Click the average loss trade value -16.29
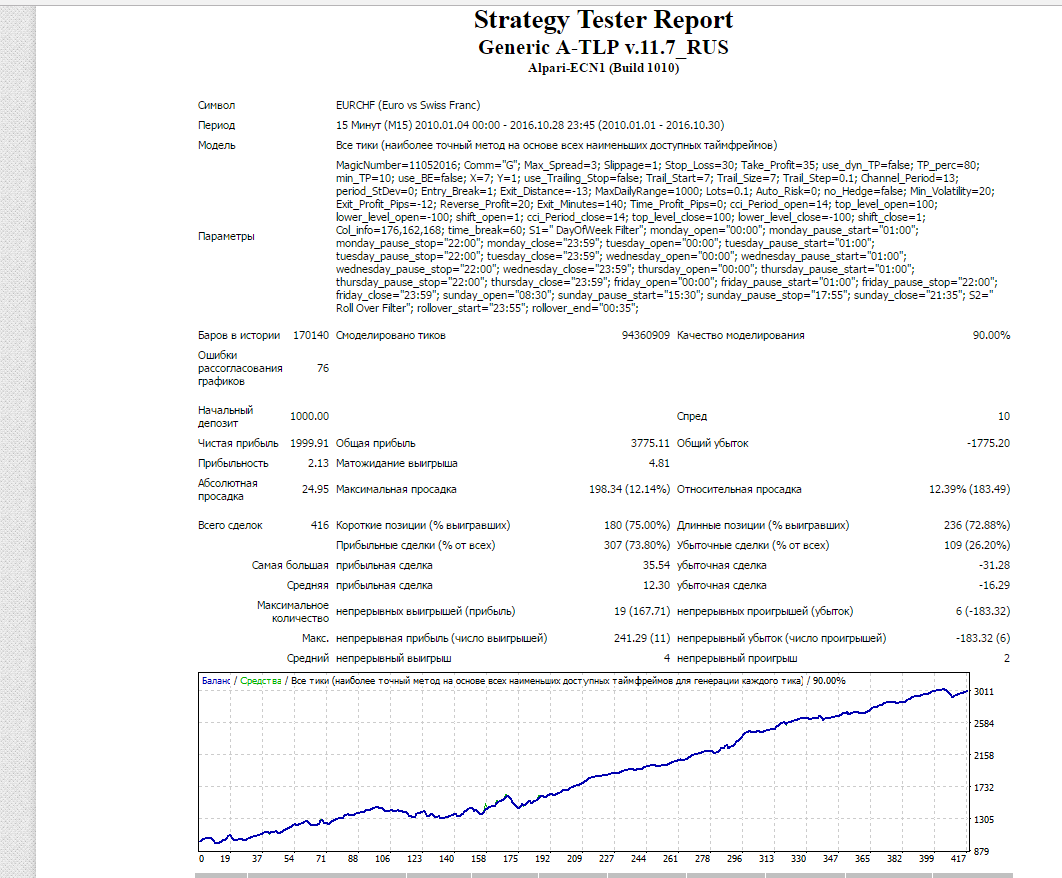Screen dimensions: 1062x878 (994, 585)
